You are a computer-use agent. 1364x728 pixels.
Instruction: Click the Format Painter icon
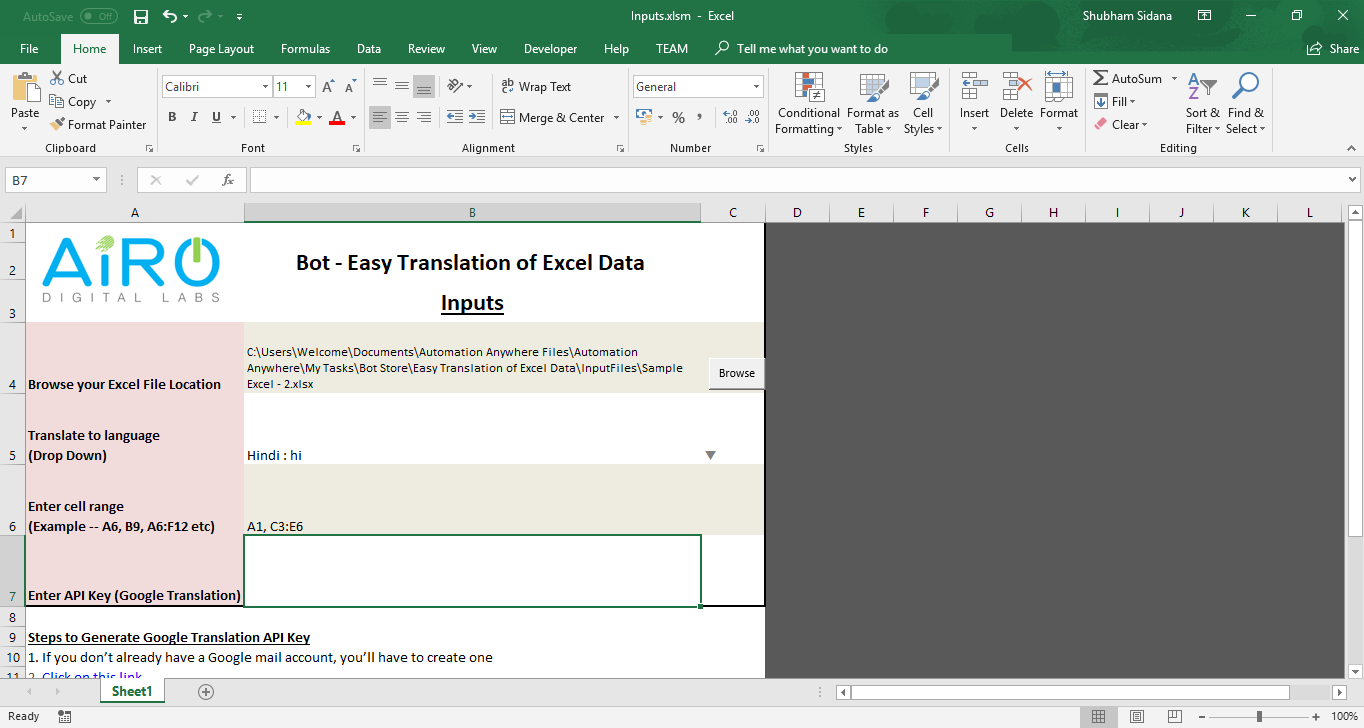click(x=57, y=125)
